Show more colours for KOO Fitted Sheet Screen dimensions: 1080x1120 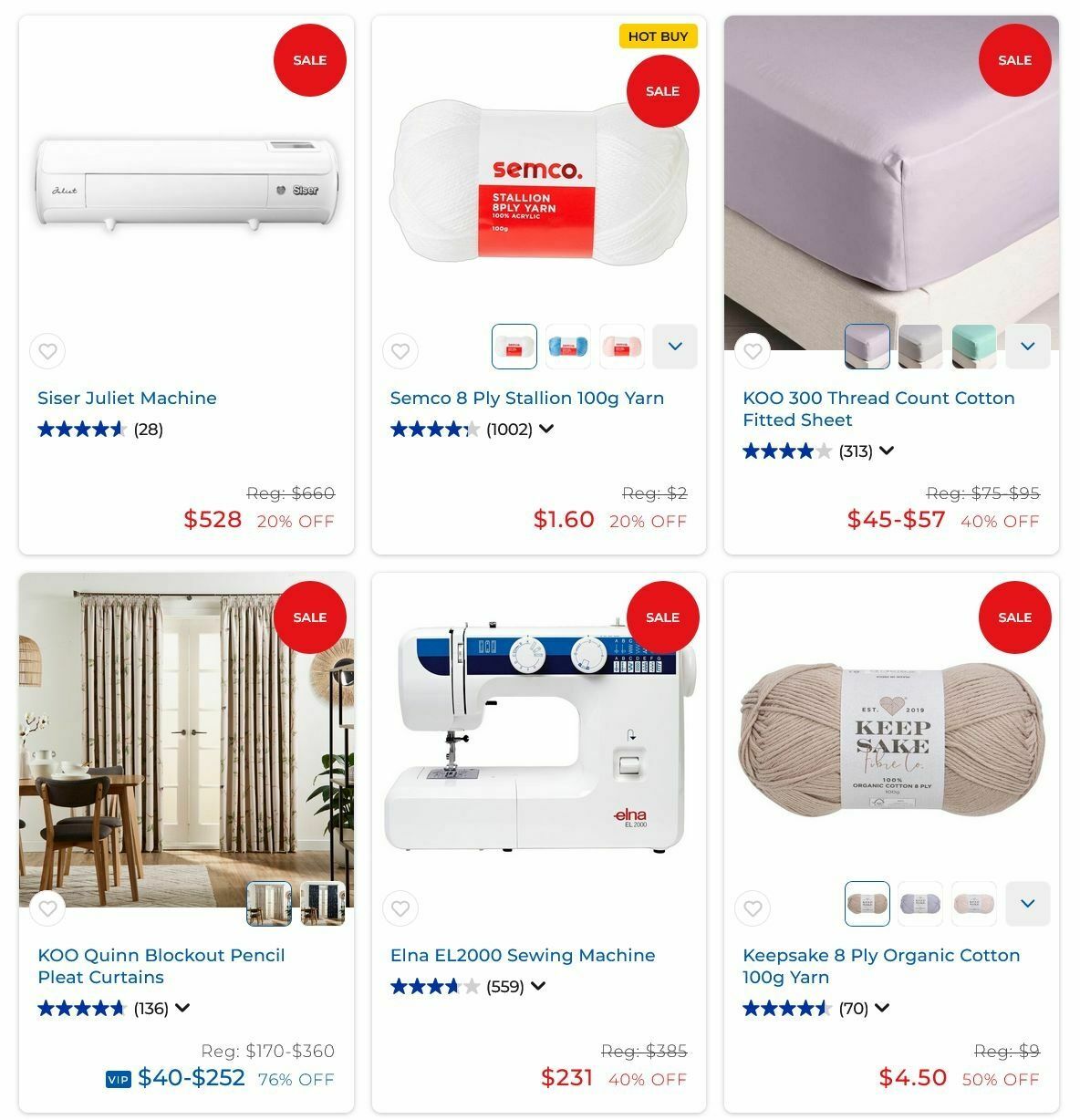[x=1028, y=347]
